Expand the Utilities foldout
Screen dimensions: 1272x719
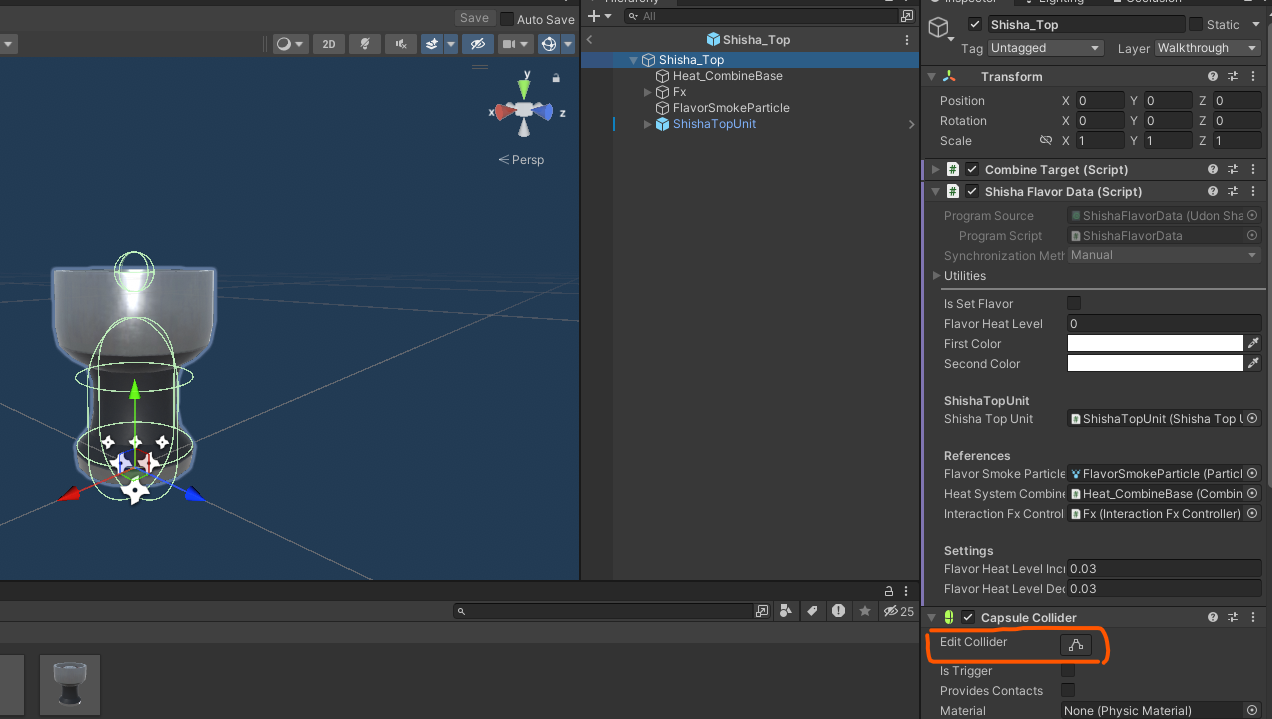click(936, 276)
